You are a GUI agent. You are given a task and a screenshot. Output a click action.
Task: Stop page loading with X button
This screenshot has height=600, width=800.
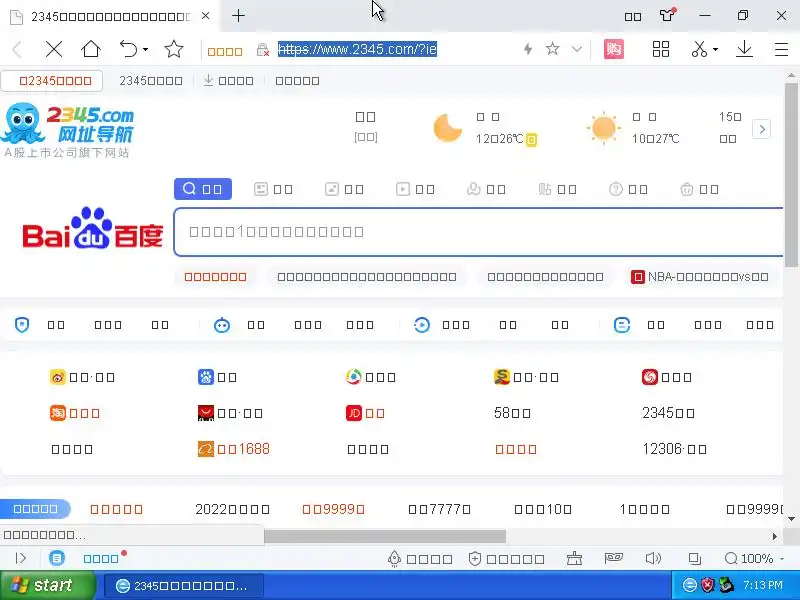pyautogui.click(x=54, y=49)
